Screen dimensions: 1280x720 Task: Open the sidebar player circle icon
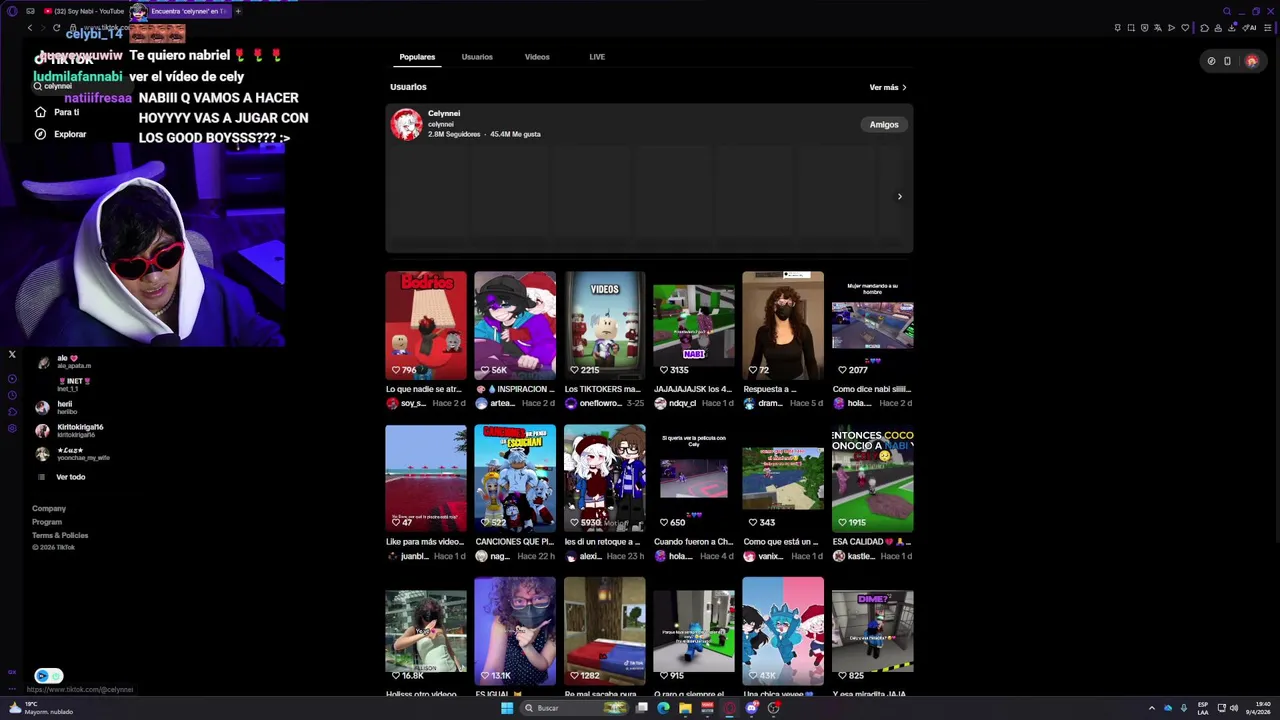[12, 379]
